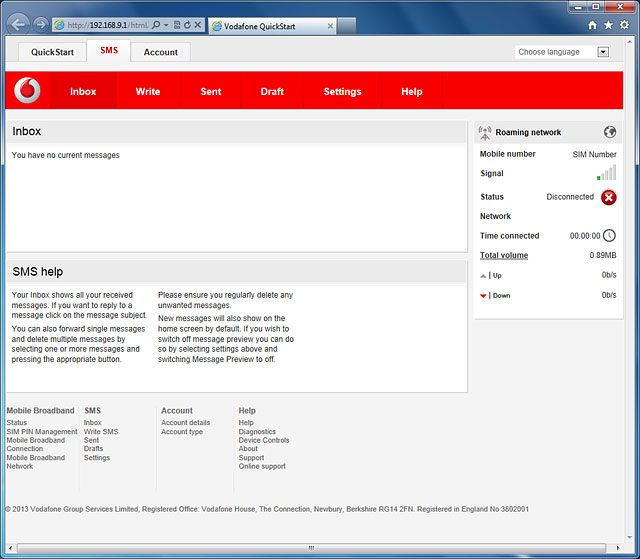Click the horizontal scrollbar at the bottom
Viewport: 640px width, 559px height.
pos(310,548)
